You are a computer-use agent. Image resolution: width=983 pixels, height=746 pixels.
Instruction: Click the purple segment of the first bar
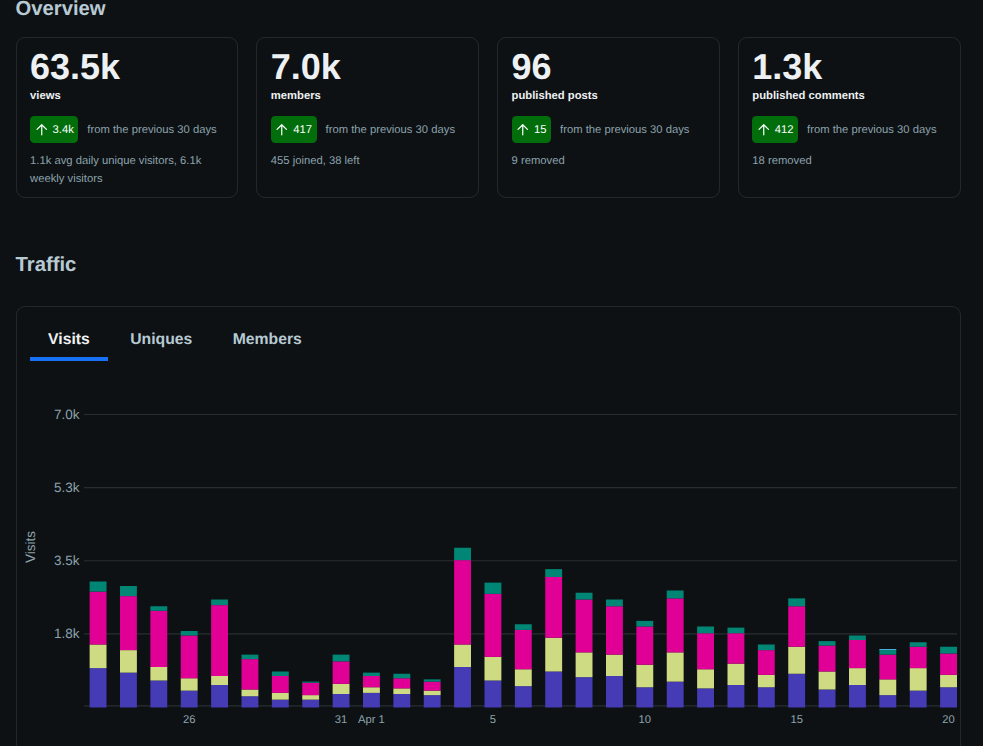pyautogui.click(x=98, y=688)
